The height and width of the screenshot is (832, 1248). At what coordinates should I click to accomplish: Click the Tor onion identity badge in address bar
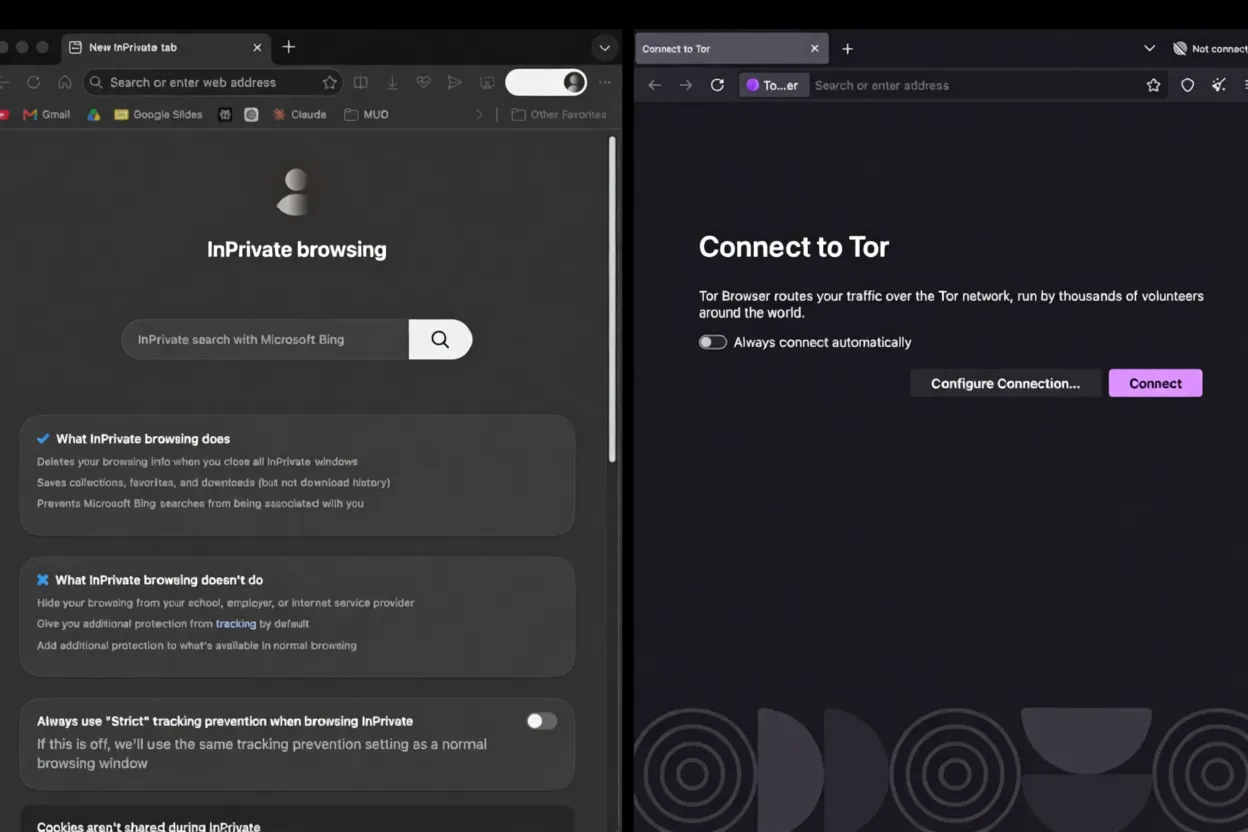point(772,85)
